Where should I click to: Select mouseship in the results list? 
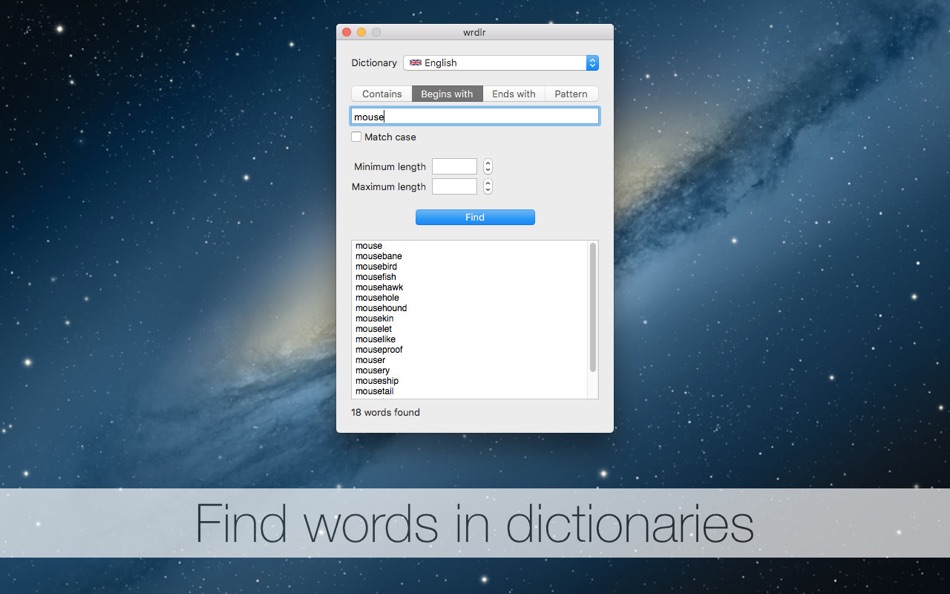pos(377,381)
